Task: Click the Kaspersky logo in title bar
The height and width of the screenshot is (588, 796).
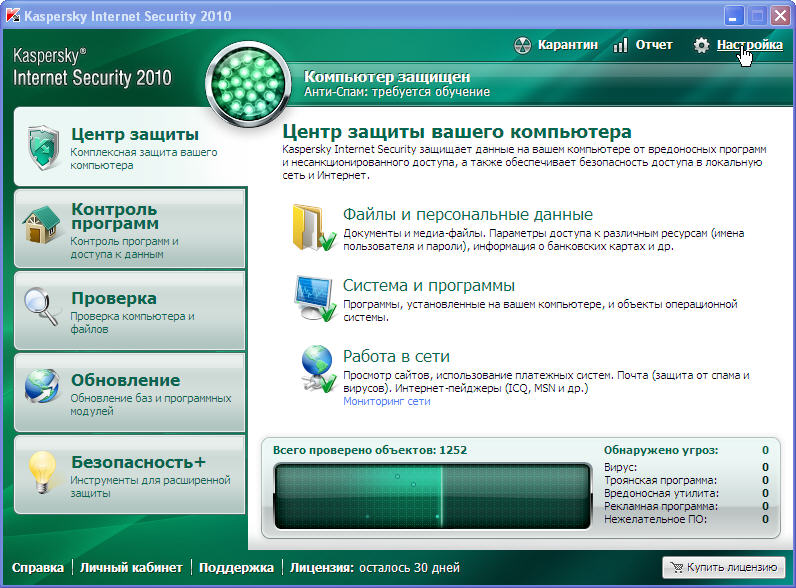Action: [12, 16]
